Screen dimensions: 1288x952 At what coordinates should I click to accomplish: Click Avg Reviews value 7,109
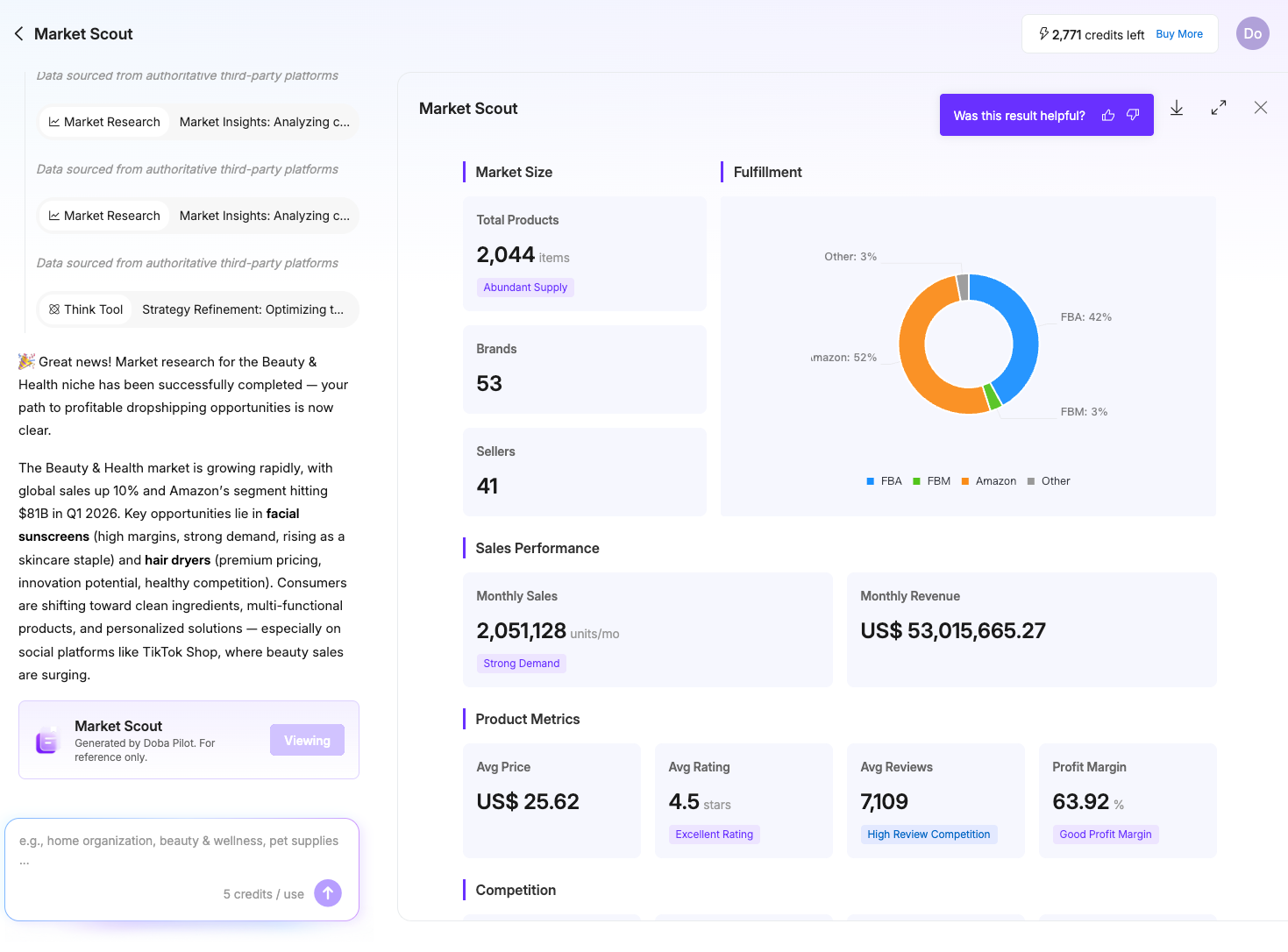pos(884,801)
